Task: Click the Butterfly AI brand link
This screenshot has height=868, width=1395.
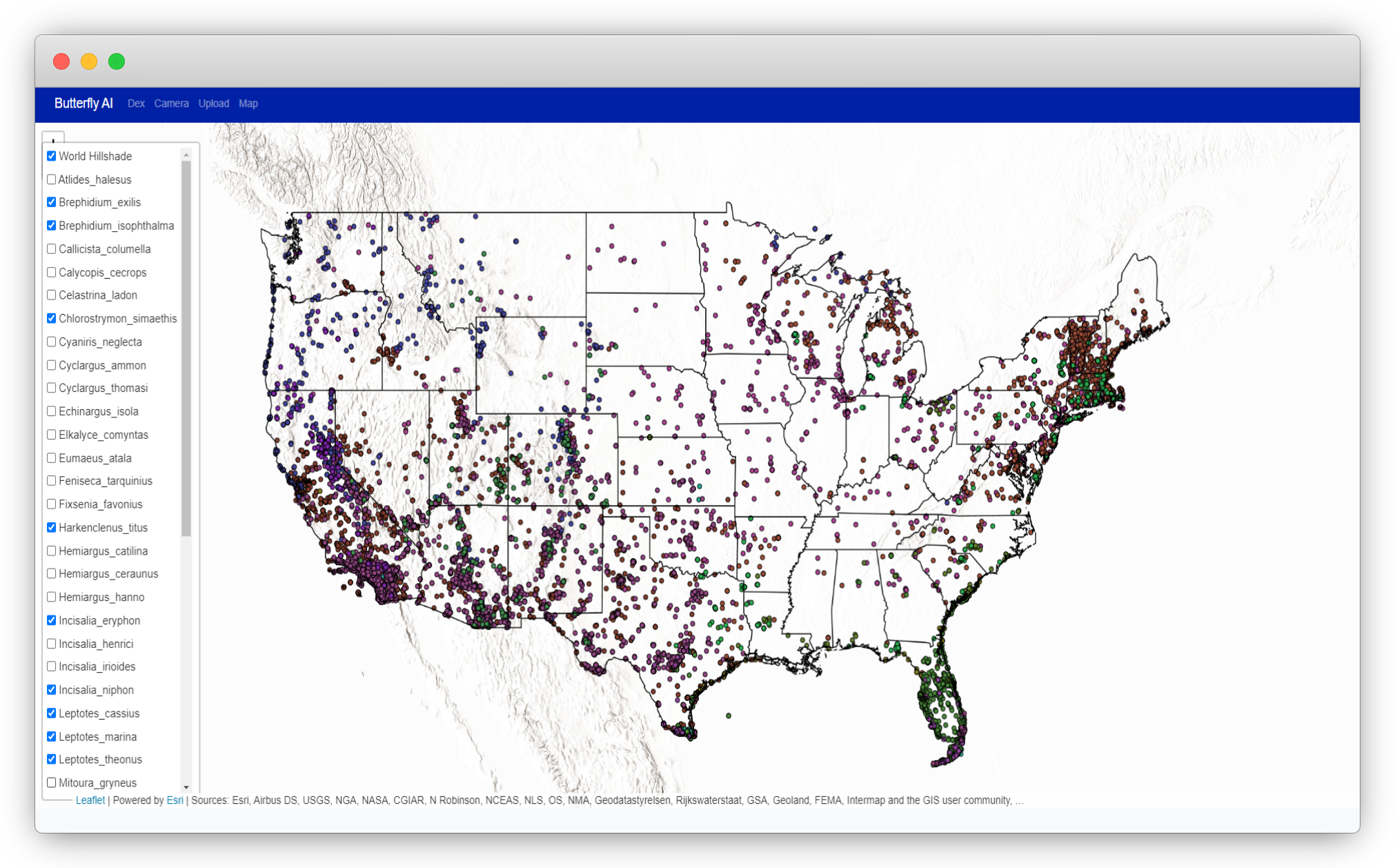Action: click(83, 103)
